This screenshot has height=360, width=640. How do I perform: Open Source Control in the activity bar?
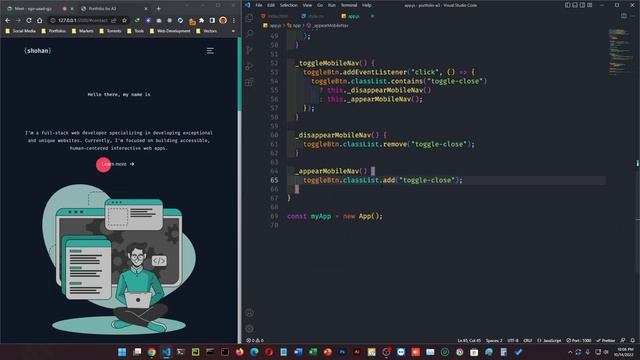pyautogui.click(x=249, y=50)
